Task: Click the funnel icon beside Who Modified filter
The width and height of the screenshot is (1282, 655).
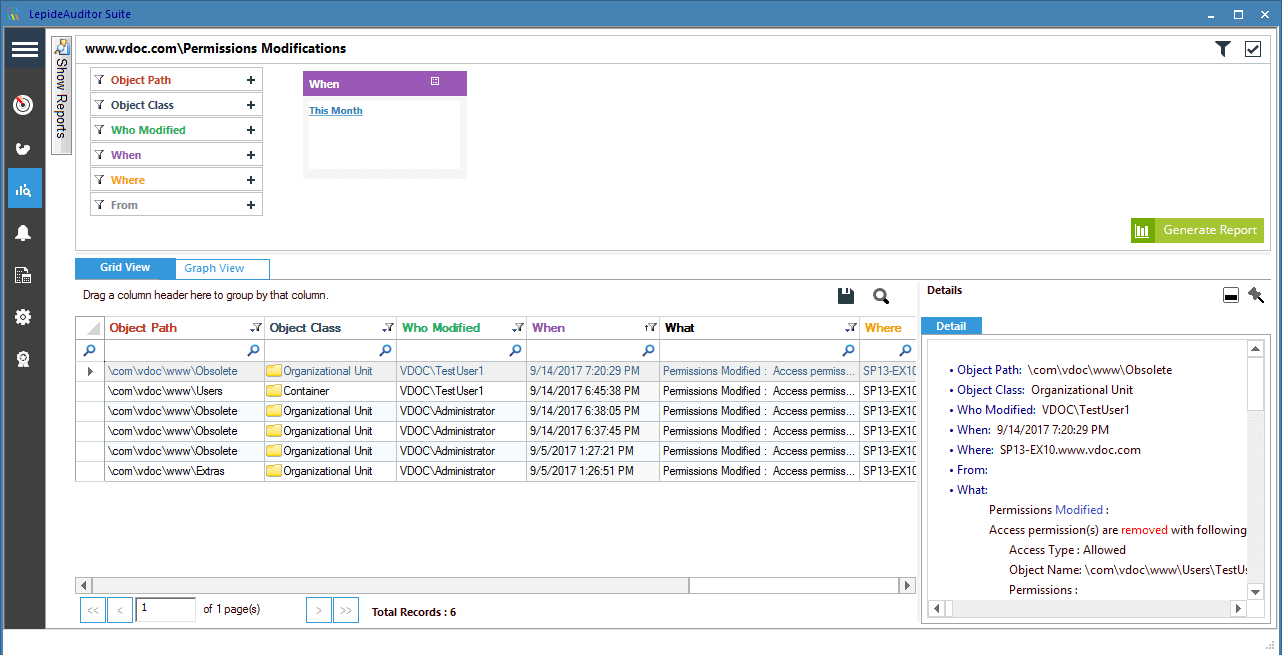Action: pos(100,130)
